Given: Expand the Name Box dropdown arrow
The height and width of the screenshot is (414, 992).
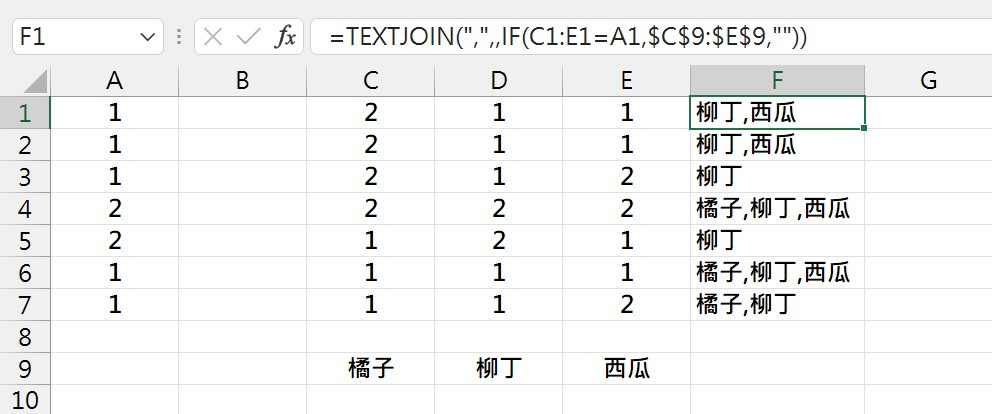Looking at the screenshot, I should [147, 37].
